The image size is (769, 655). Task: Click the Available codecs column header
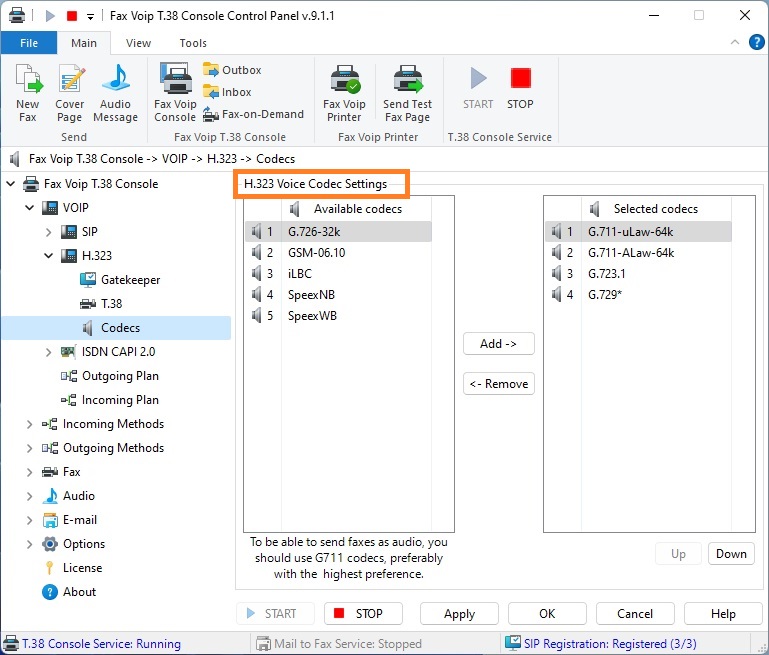coord(357,209)
